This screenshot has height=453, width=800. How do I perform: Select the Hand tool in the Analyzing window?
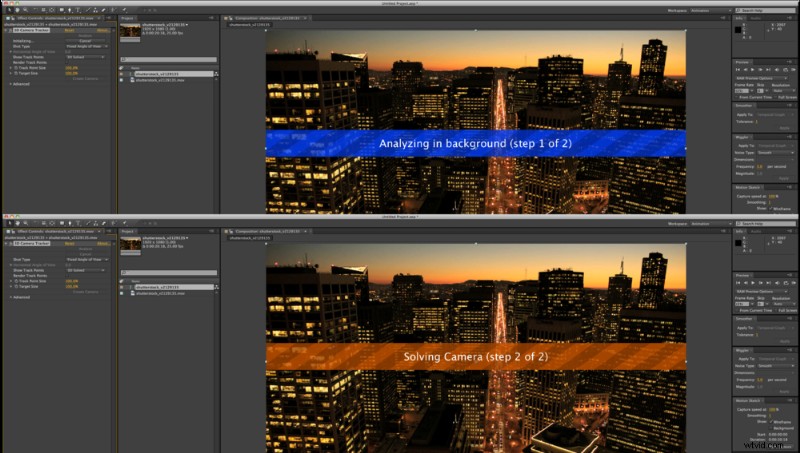point(17,10)
